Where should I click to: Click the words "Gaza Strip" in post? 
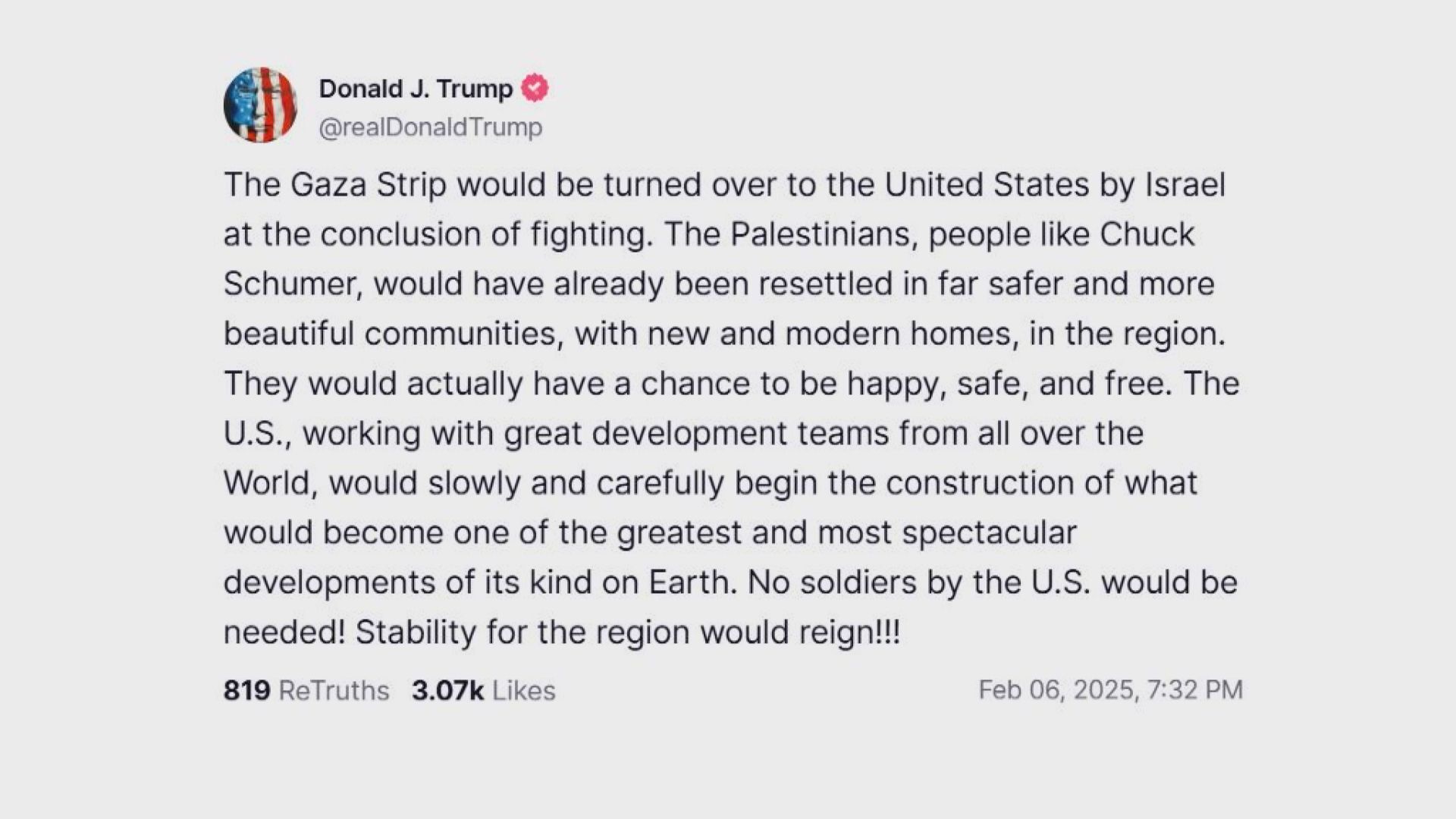pyautogui.click(x=369, y=185)
